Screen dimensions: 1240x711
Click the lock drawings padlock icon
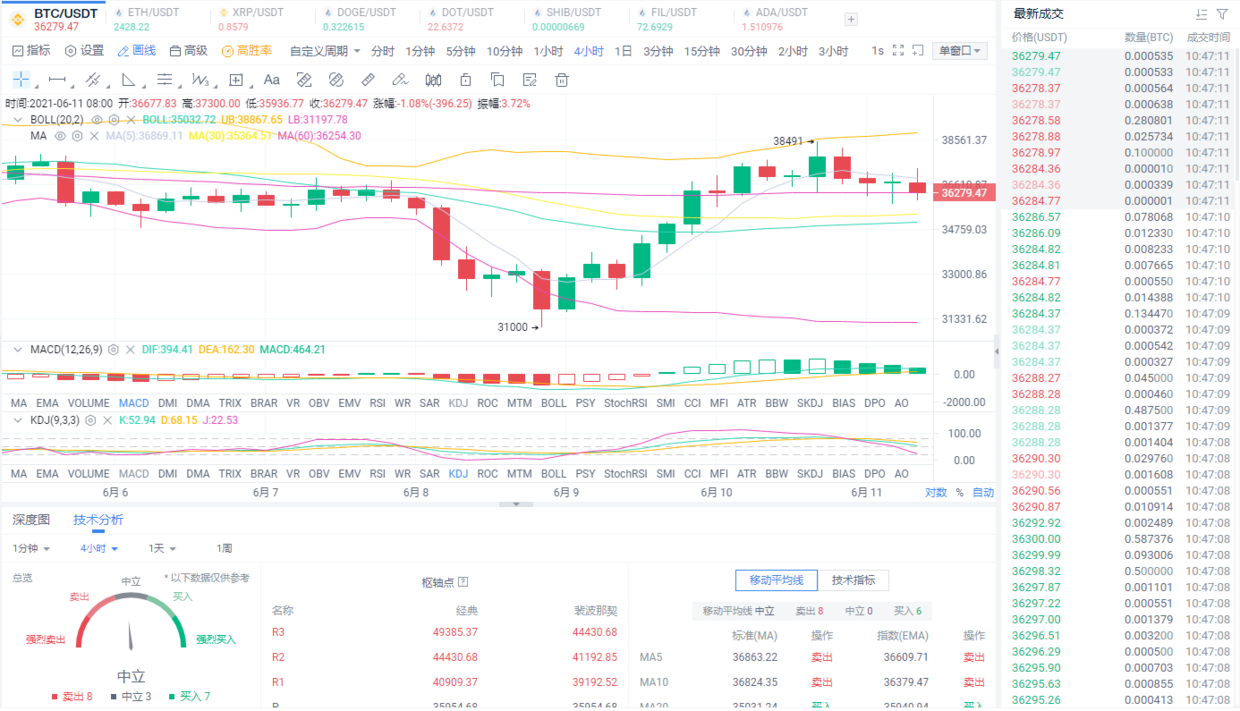(x=465, y=80)
